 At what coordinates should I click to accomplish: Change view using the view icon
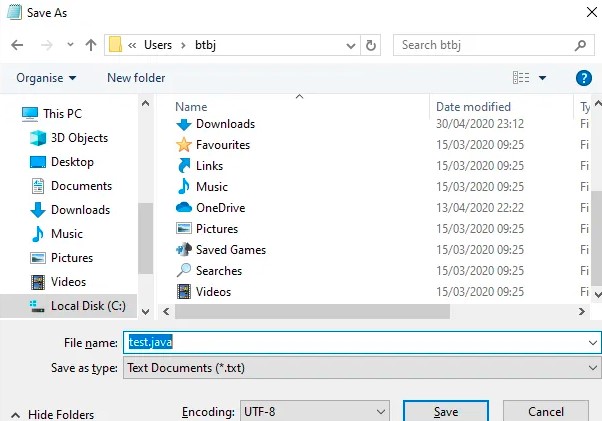coord(521,78)
